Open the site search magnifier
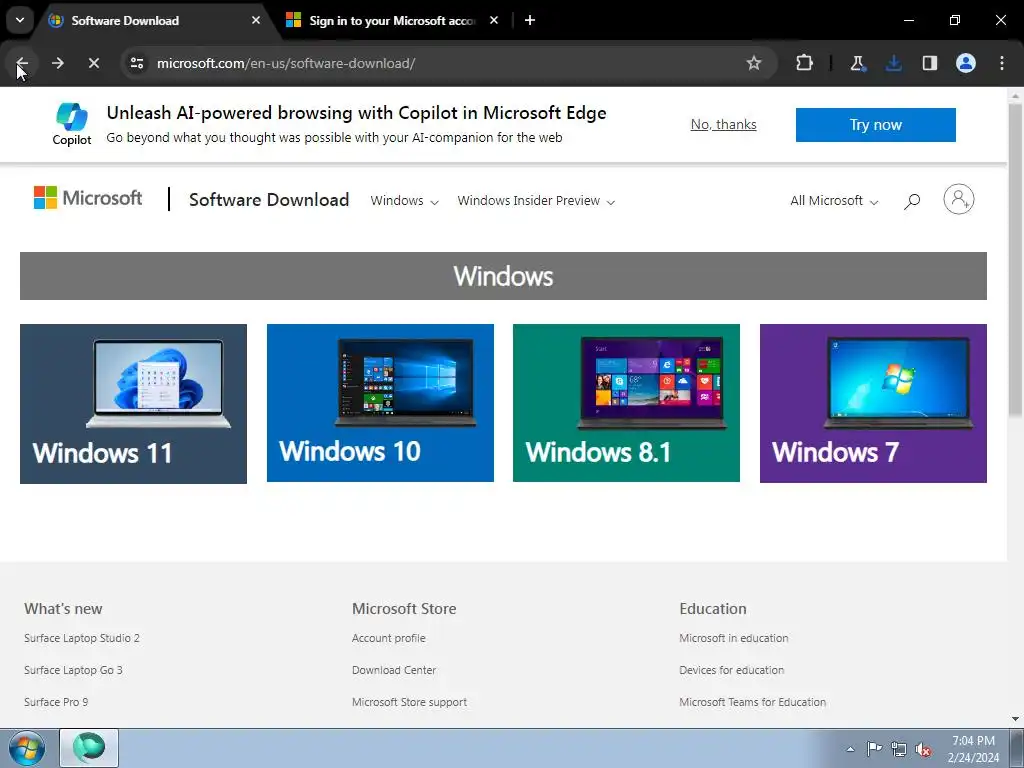Screen dimensions: 1024x768 tap(912, 200)
